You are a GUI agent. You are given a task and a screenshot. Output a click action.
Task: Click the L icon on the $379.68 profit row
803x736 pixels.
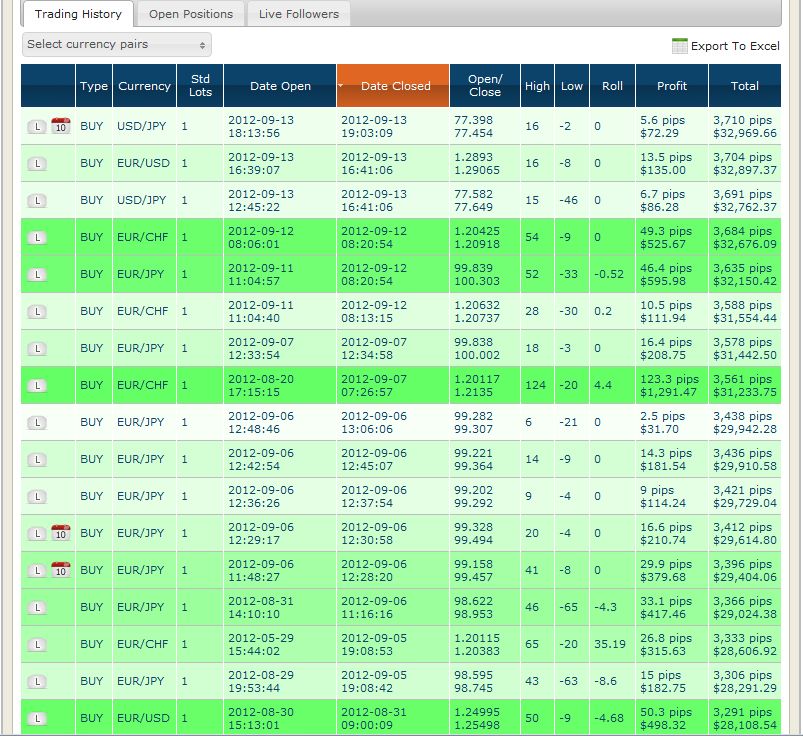coord(37,571)
